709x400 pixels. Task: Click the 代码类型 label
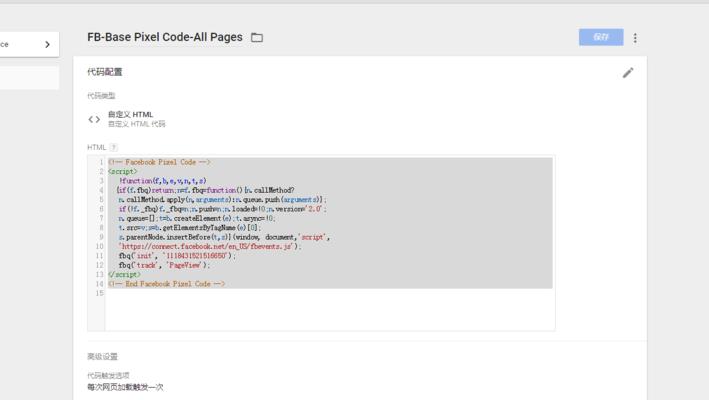click(x=101, y=96)
